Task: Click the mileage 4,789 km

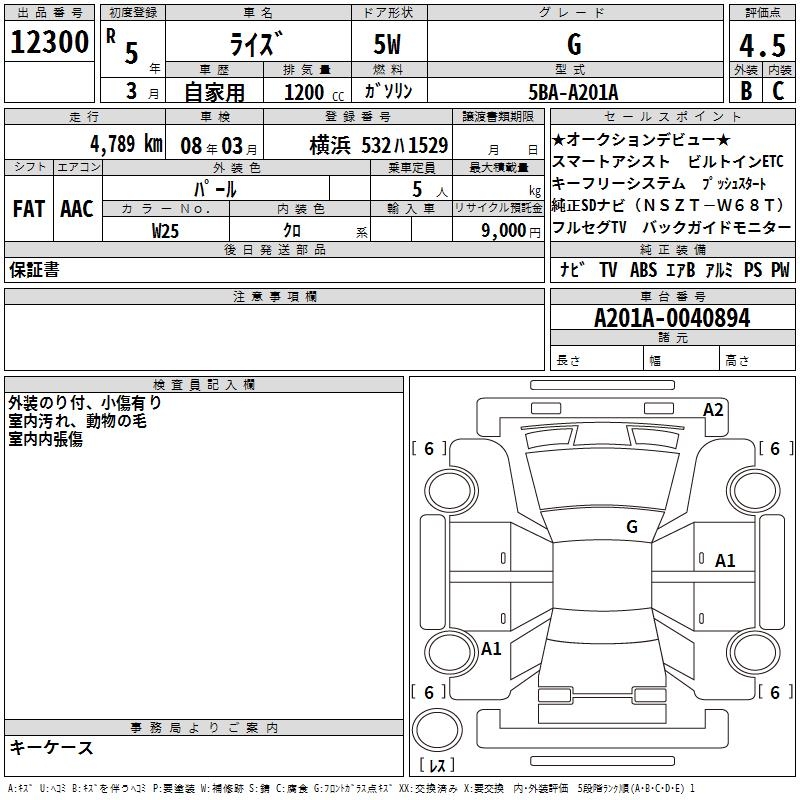Action: tap(127, 144)
